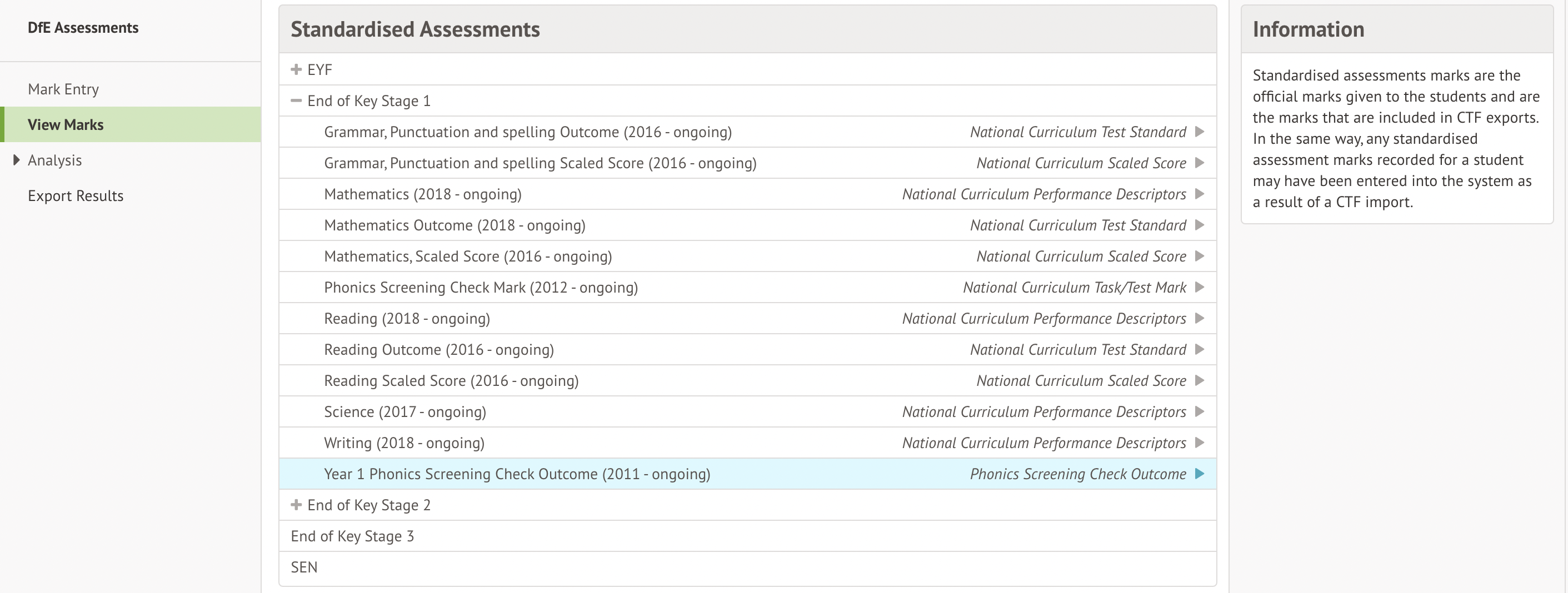Select the SEN row
Screen dimensions: 1568x593
304,567
